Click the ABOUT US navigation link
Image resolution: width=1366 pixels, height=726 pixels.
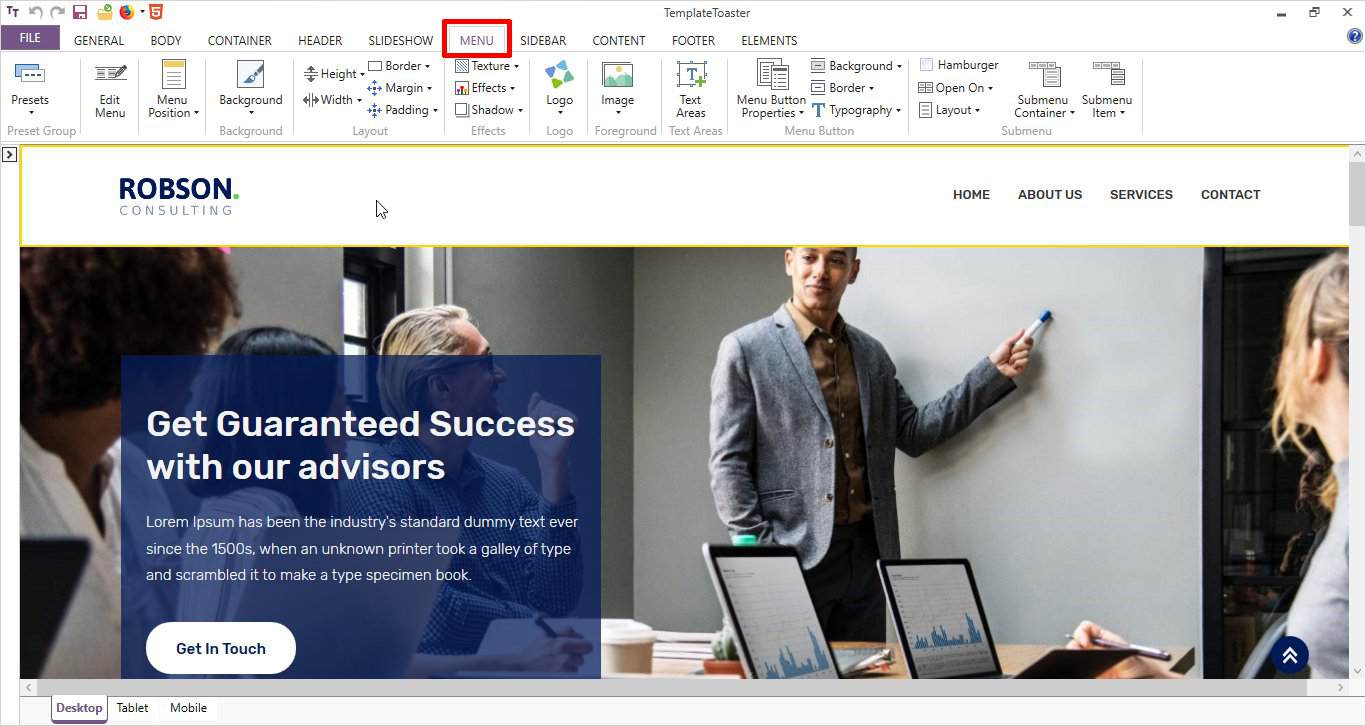click(1049, 195)
